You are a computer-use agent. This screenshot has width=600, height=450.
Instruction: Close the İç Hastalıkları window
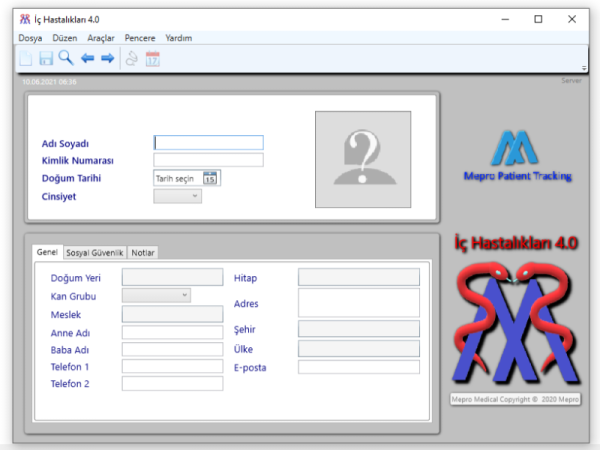click(572, 19)
